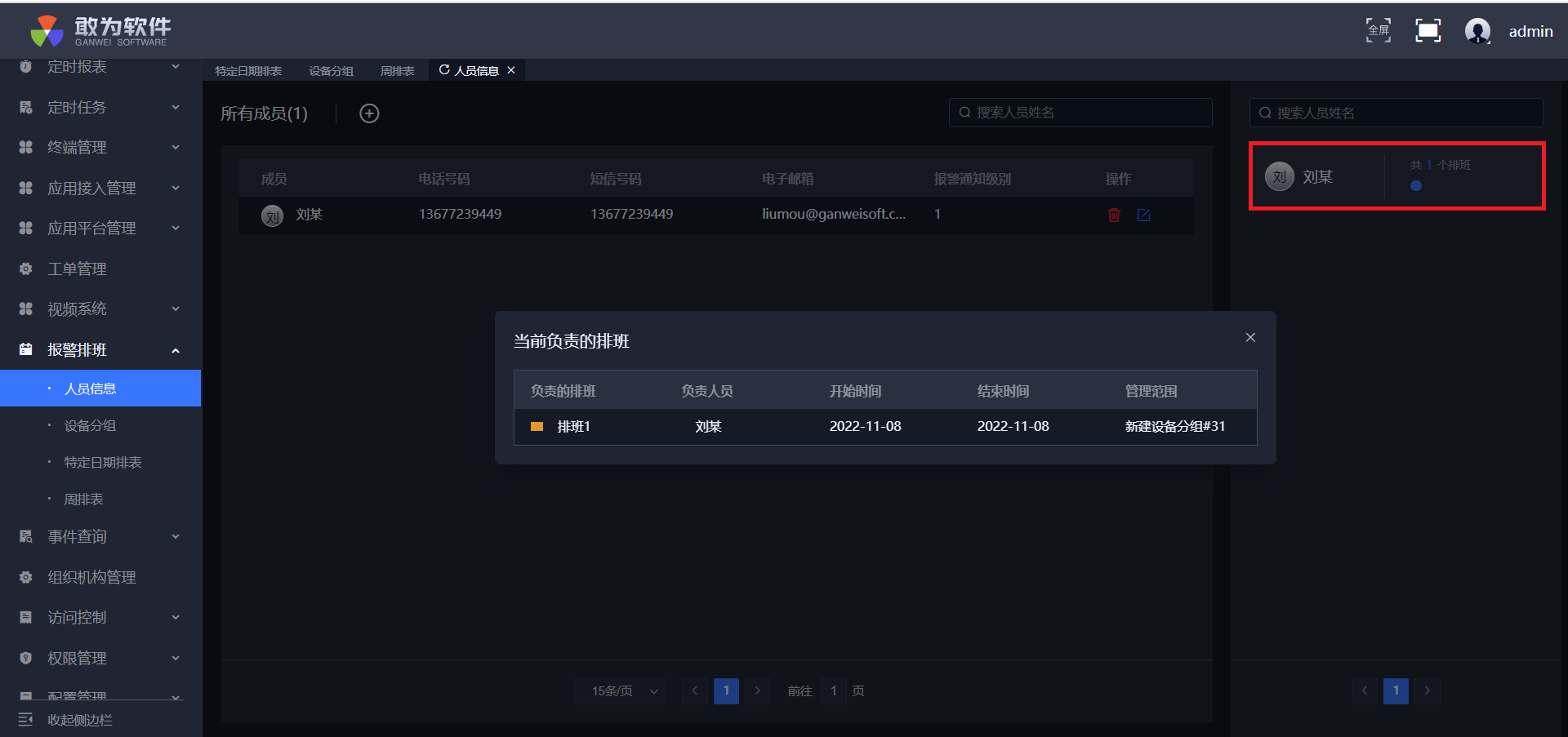Click the 应用接入管理 sidebar icon
Image resolution: width=1568 pixels, height=737 pixels.
coord(26,188)
